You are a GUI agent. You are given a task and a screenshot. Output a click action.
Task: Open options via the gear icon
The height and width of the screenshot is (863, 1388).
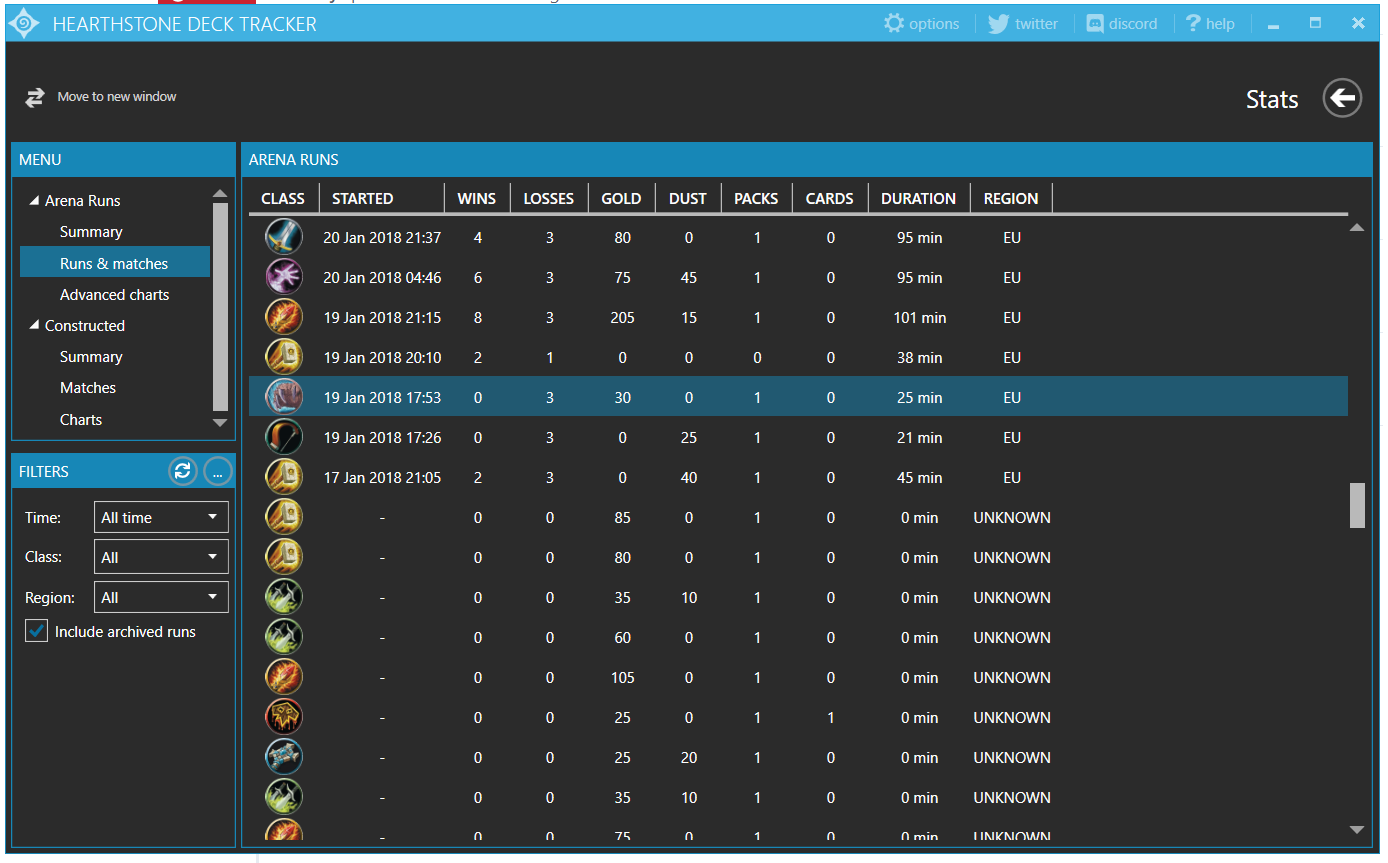pos(893,23)
